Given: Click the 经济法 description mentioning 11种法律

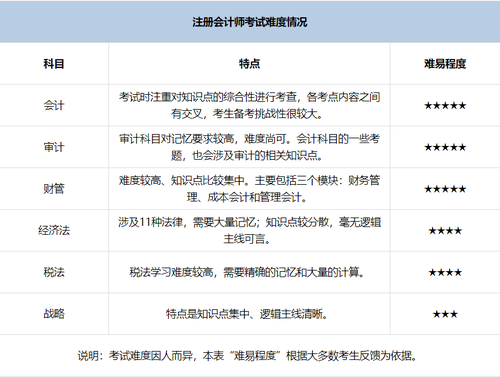Looking at the screenshot, I should (x=249, y=230).
